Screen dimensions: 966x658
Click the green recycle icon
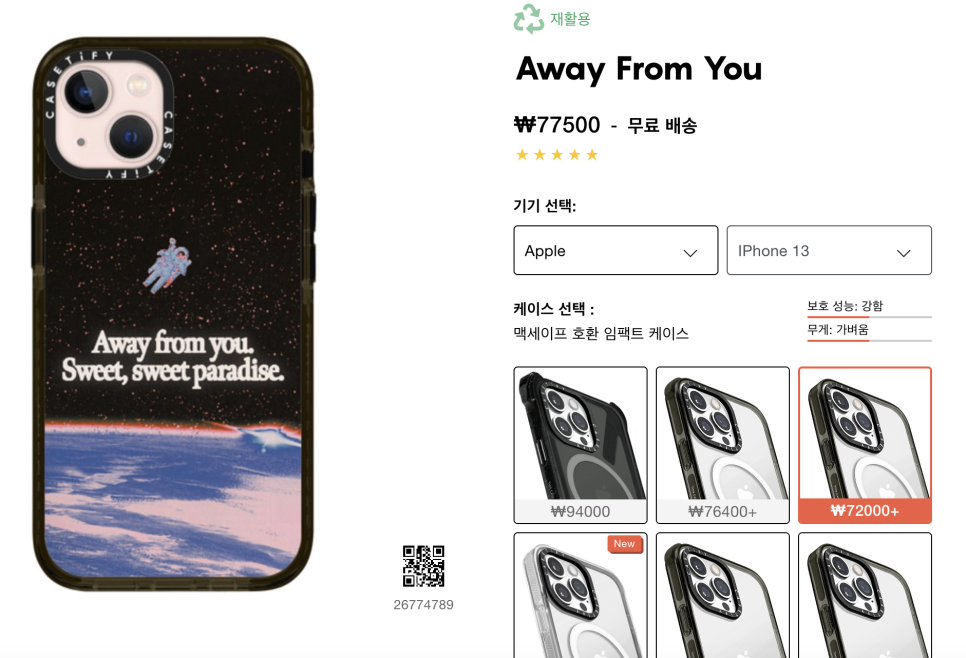529,18
